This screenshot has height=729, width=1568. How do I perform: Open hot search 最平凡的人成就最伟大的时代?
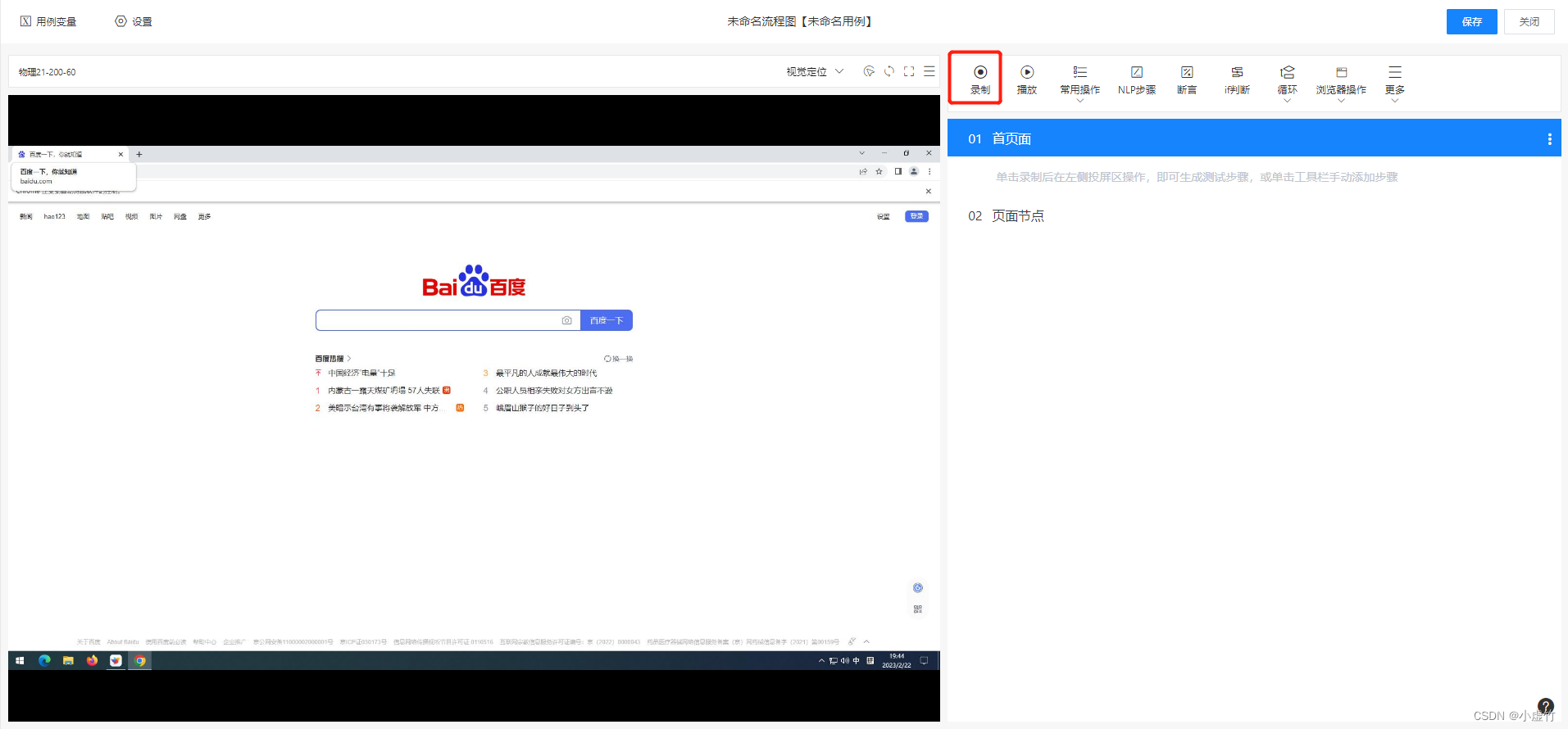click(546, 373)
